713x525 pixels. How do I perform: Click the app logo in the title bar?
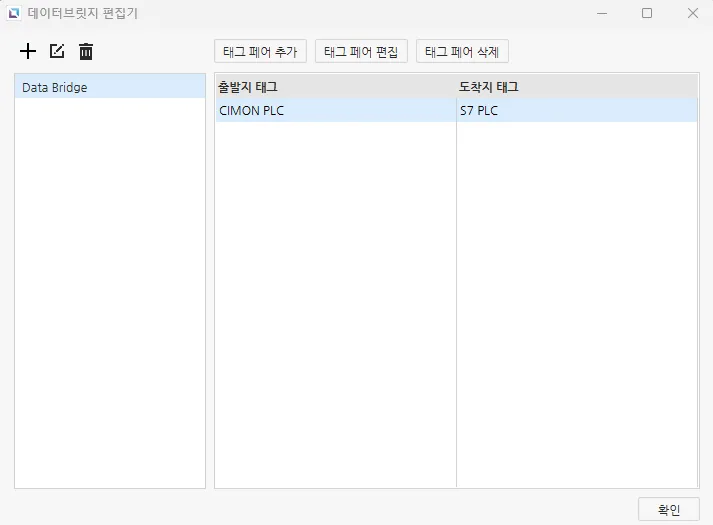click(14, 13)
